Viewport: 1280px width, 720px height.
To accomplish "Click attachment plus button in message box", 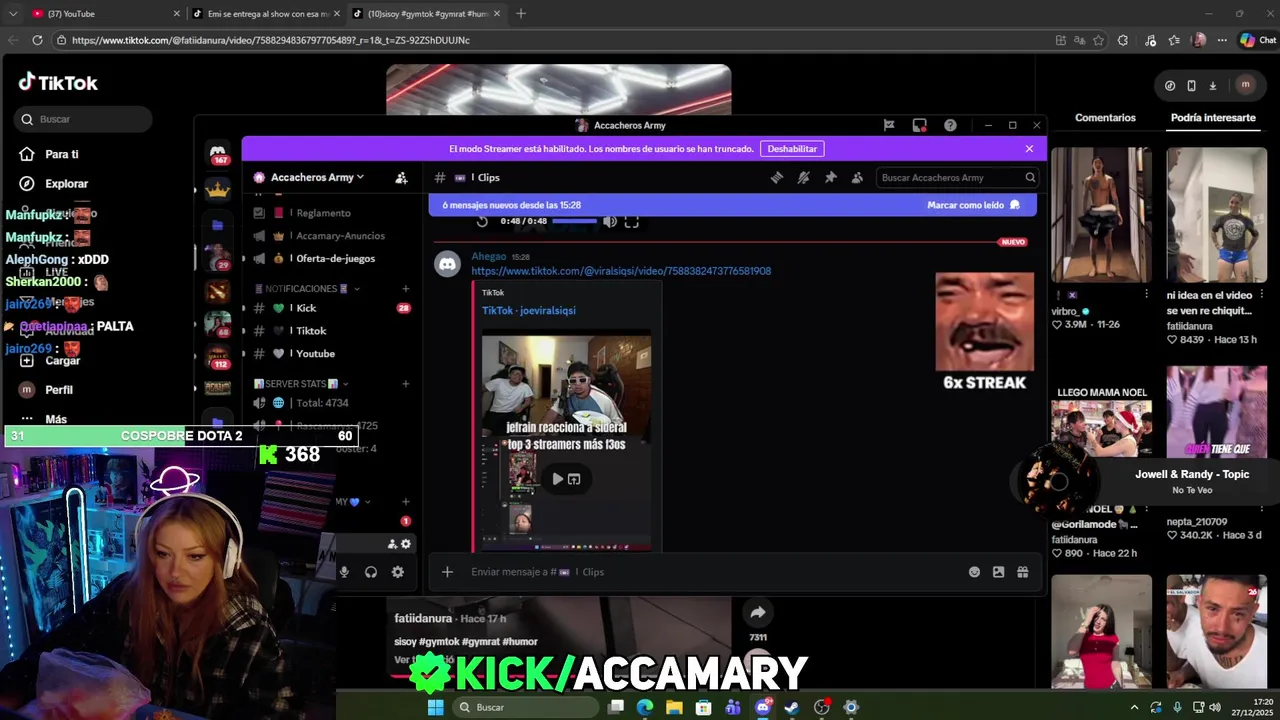I will [447, 572].
